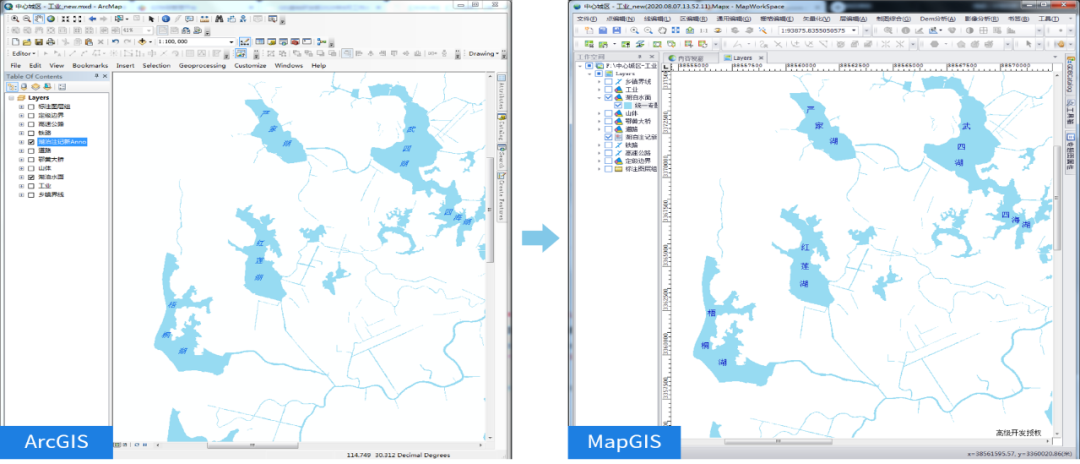Collapse the 湖泊水面 node in MapGIS tree

point(599,97)
